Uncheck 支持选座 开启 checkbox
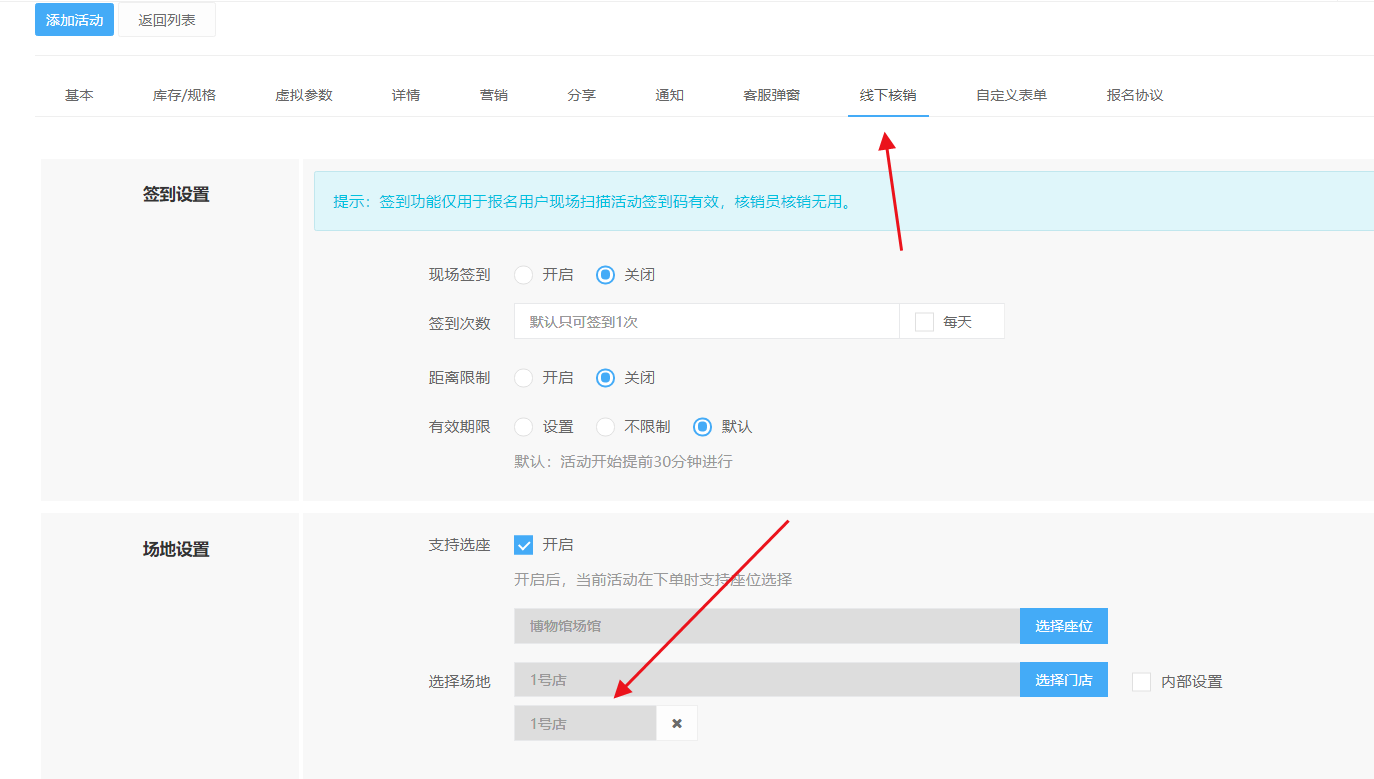The width and height of the screenshot is (1374, 779). tap(523, 545)
